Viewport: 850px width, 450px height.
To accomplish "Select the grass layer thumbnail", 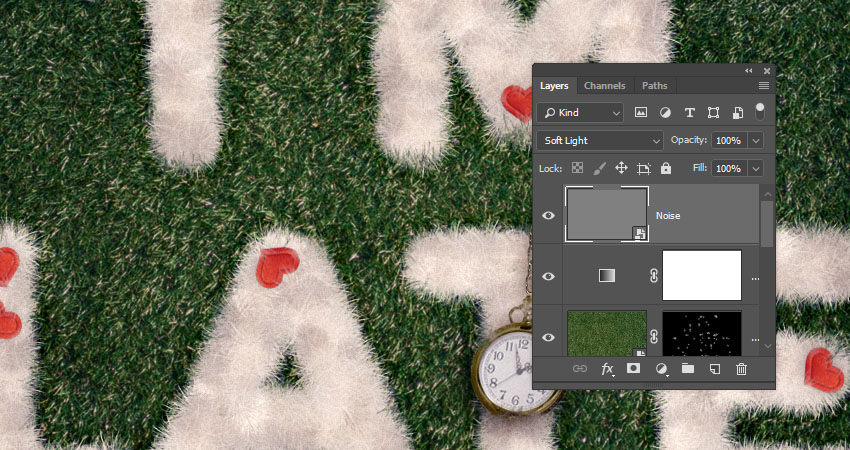I will click(x=607, y=333).
